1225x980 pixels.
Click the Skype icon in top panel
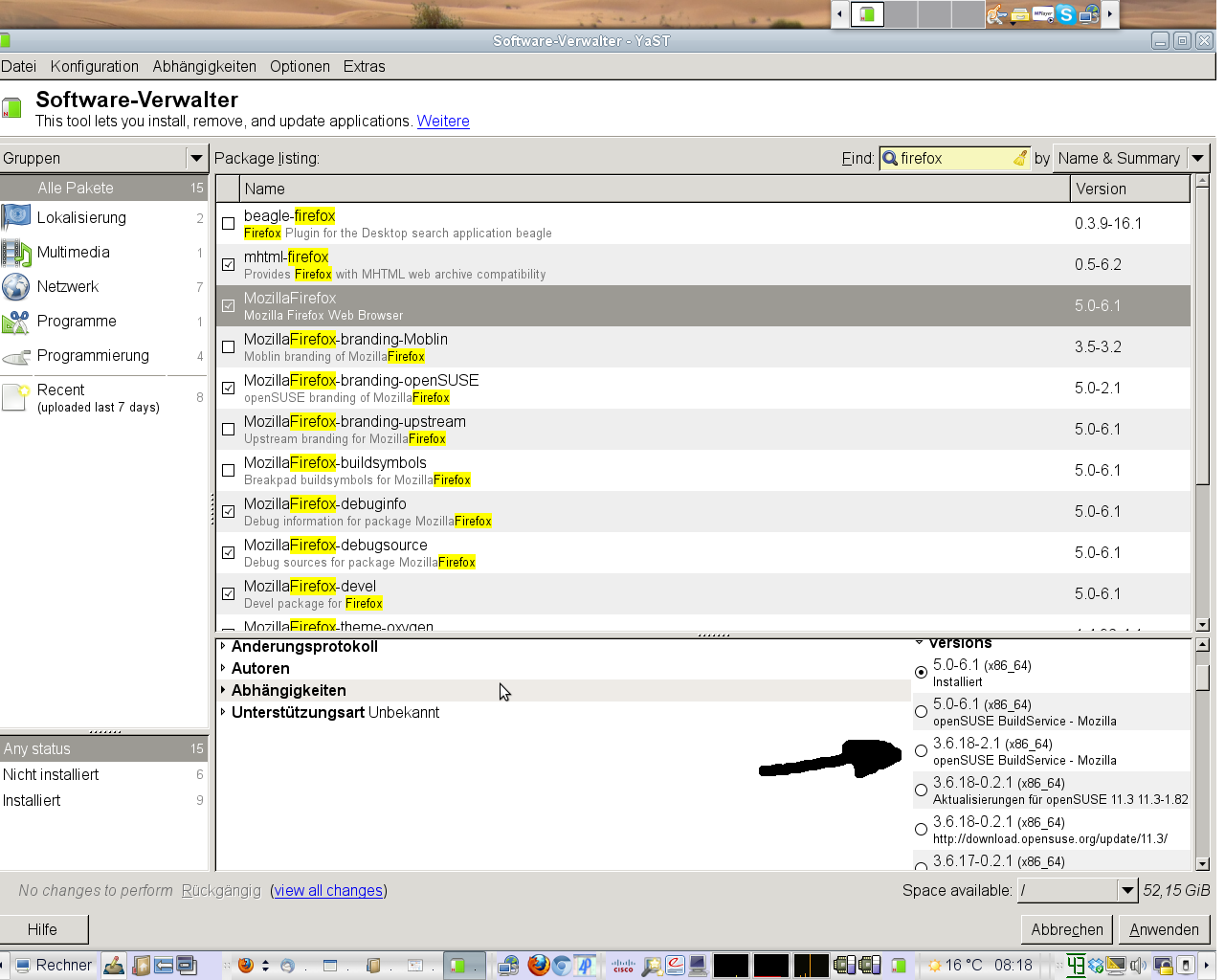click(x=1066, y=14)
